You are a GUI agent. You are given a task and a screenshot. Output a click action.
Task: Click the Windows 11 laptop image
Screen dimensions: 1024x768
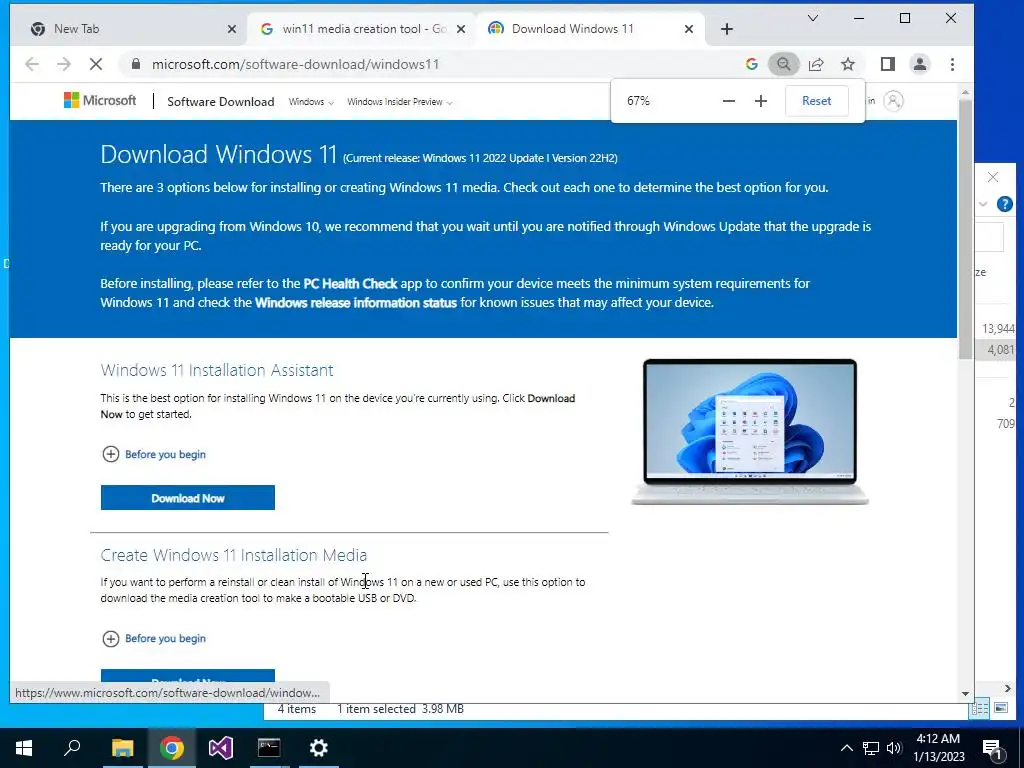coord(750,432)
